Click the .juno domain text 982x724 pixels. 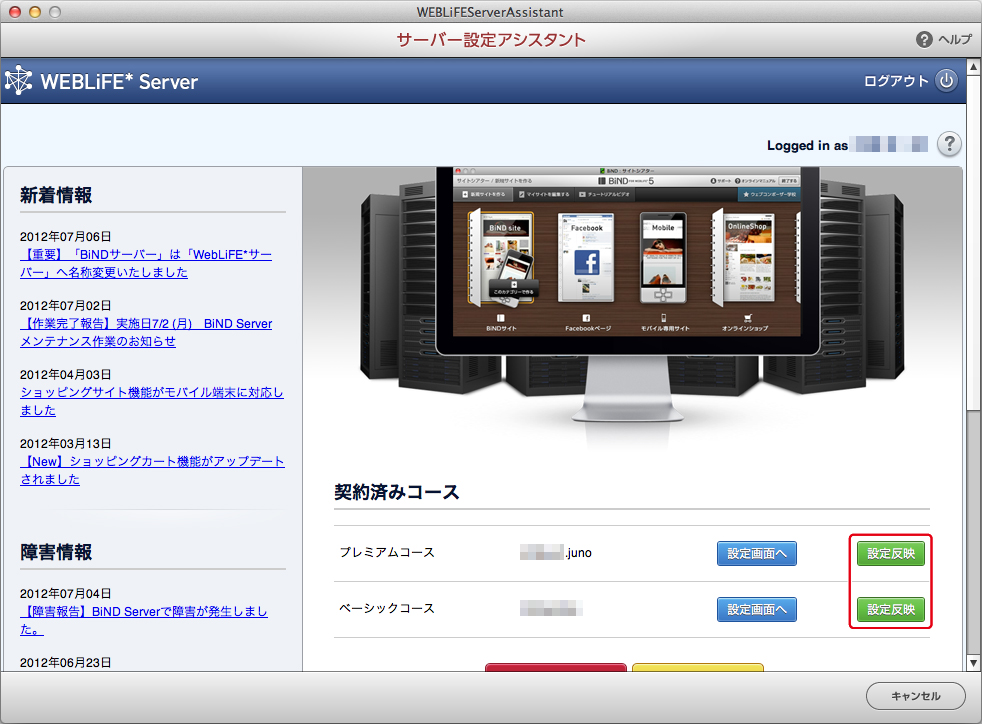pyautogui.click(x=578, y=552)
